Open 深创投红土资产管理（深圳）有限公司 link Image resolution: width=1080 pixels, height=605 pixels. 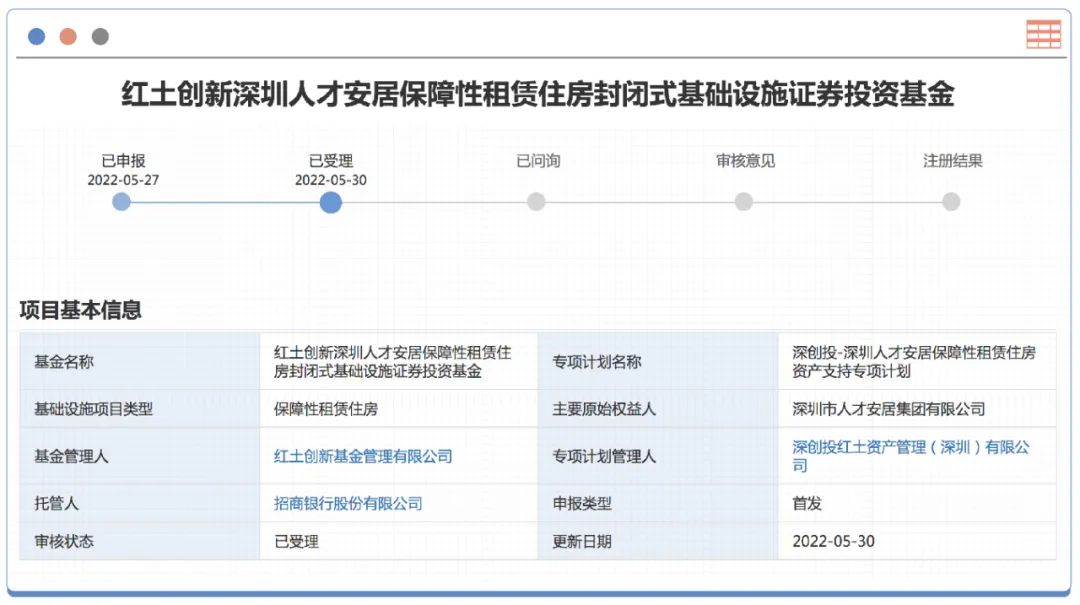[x=910, y=456]
